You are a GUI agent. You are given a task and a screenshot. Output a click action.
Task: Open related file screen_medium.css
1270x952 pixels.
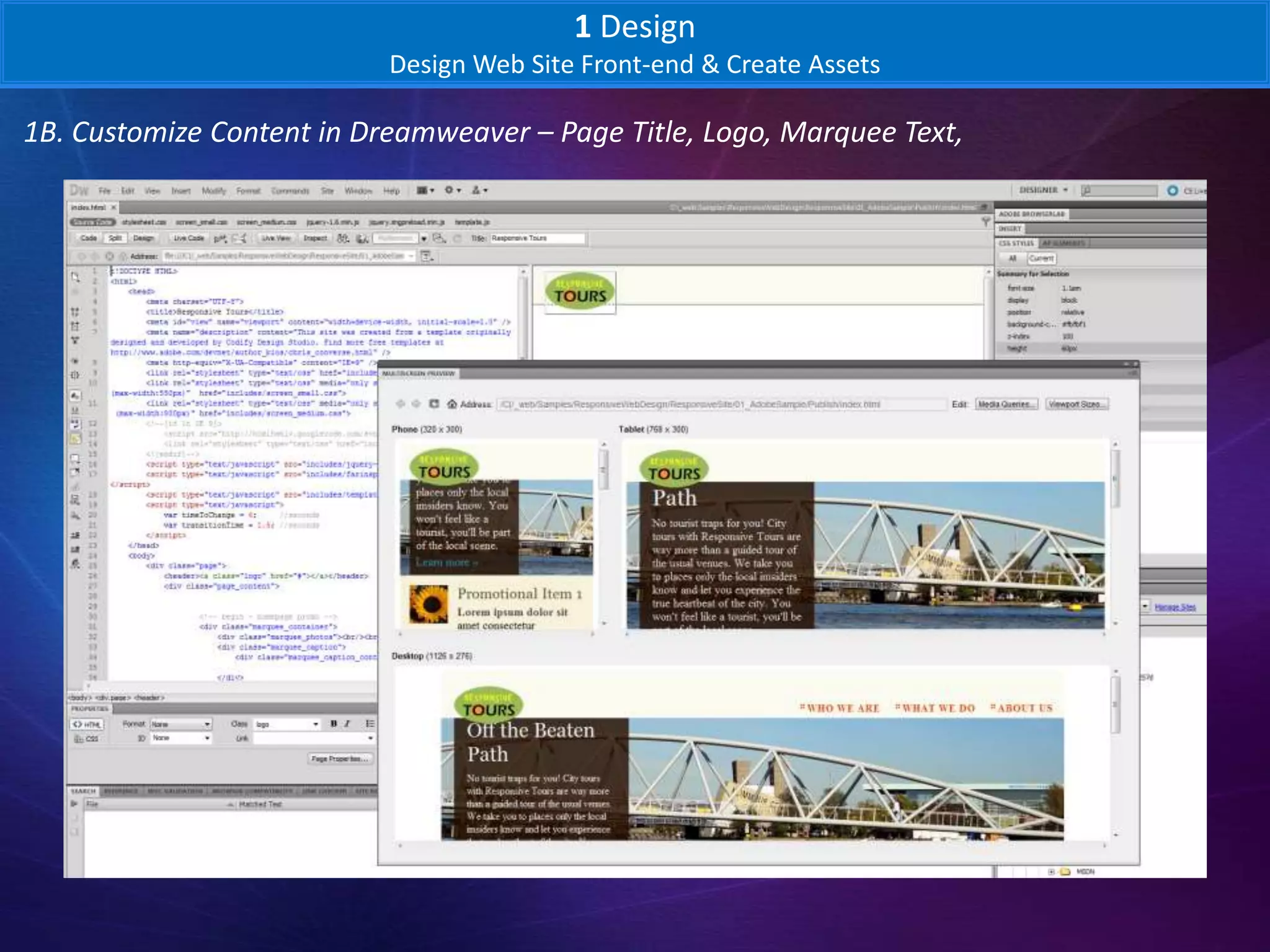coord(267,222)
